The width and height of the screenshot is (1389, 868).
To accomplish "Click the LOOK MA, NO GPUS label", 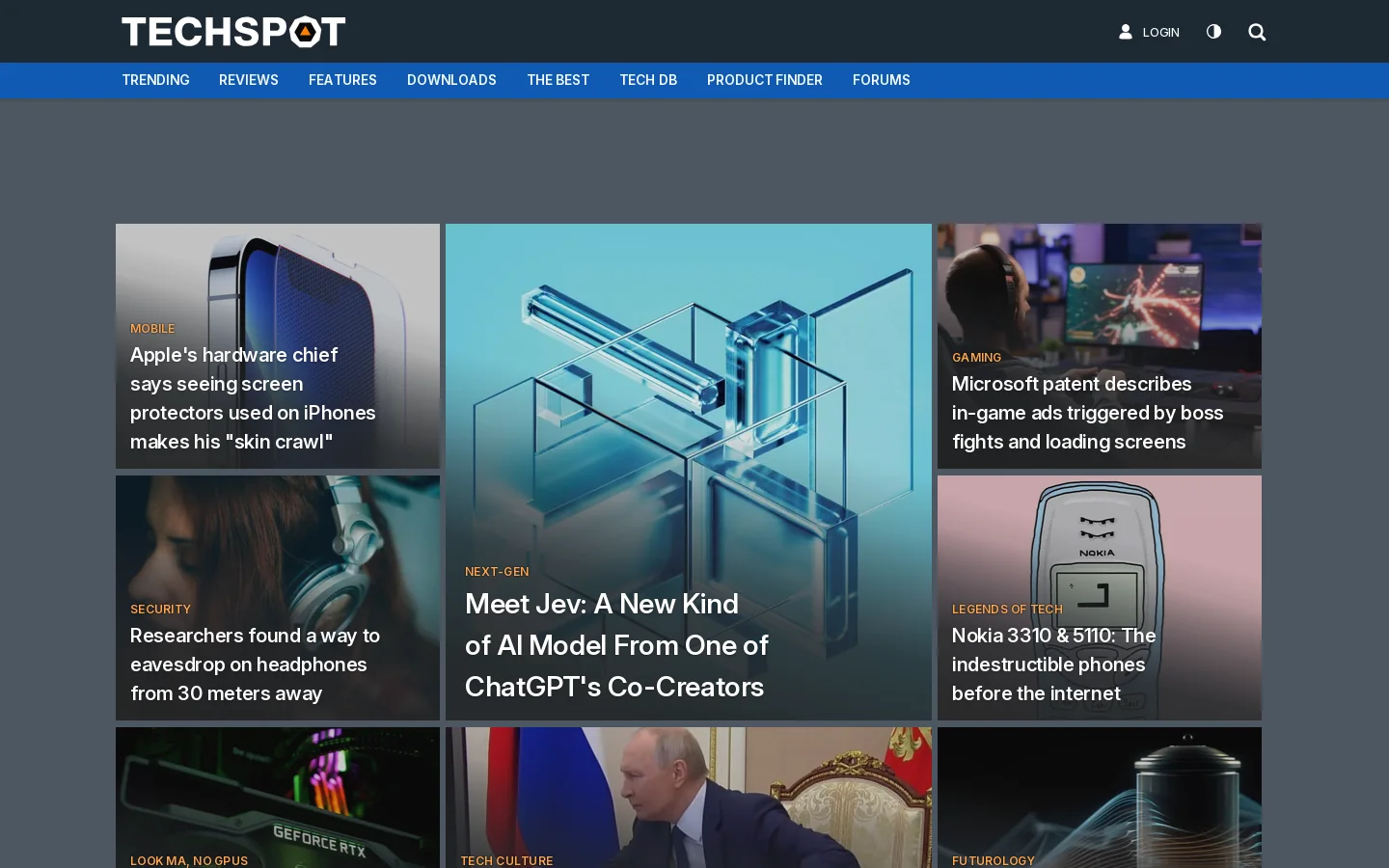I will 189,860.
